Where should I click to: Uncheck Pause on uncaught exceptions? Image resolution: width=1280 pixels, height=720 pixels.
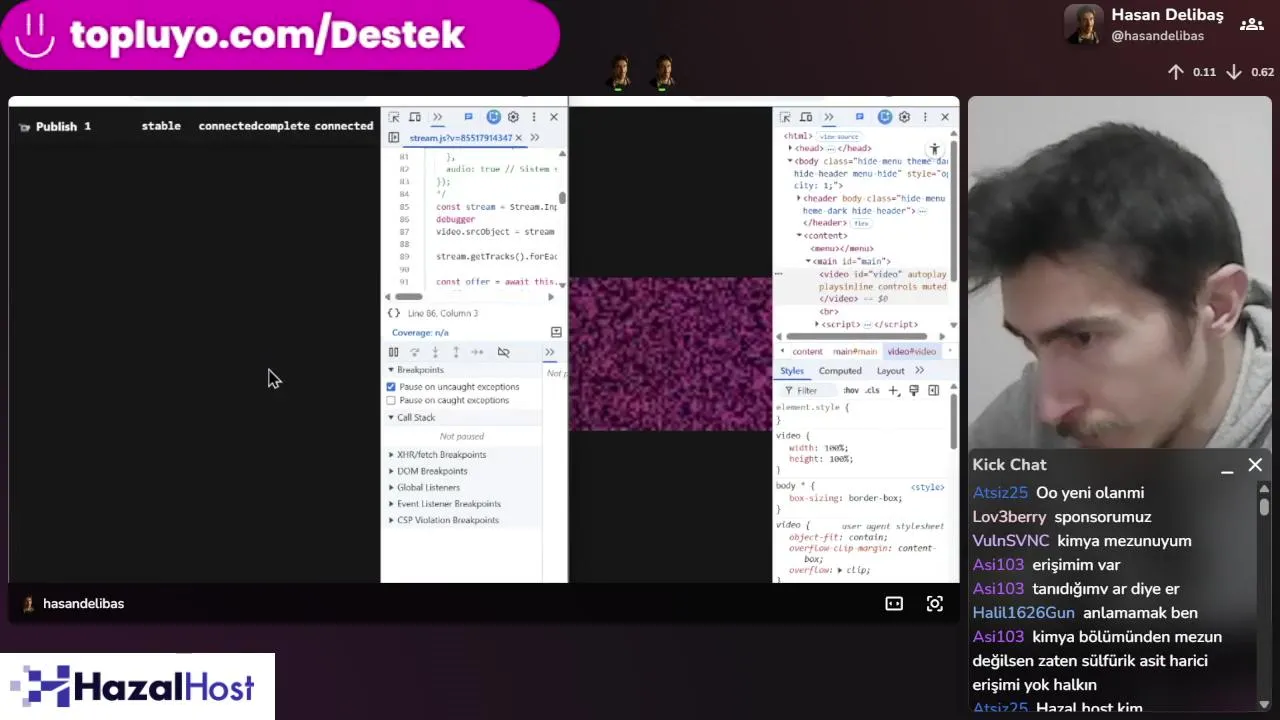[391, 387]
